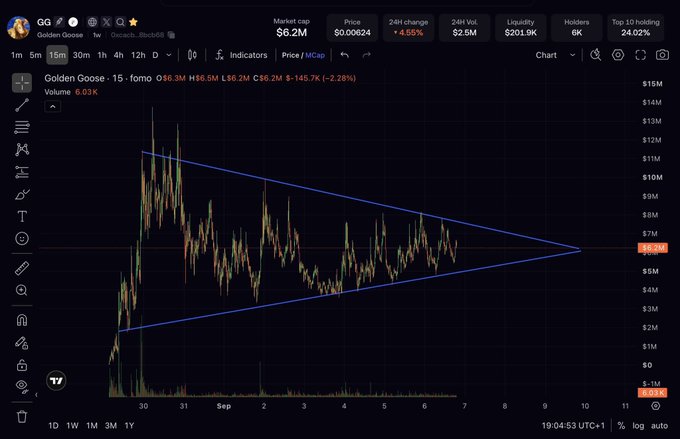Image resolution: width=680 pixels, height=439 pixels.
Task: Take a chart snapshot with camera
Action: 662,55
